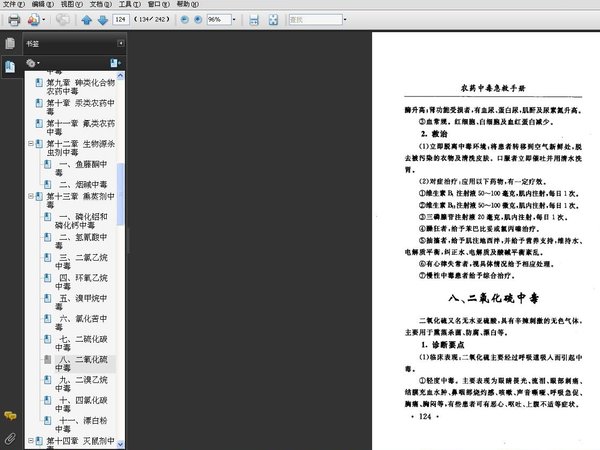Go to next page with down arrow

pyautogui.click(x=103, y=20)
